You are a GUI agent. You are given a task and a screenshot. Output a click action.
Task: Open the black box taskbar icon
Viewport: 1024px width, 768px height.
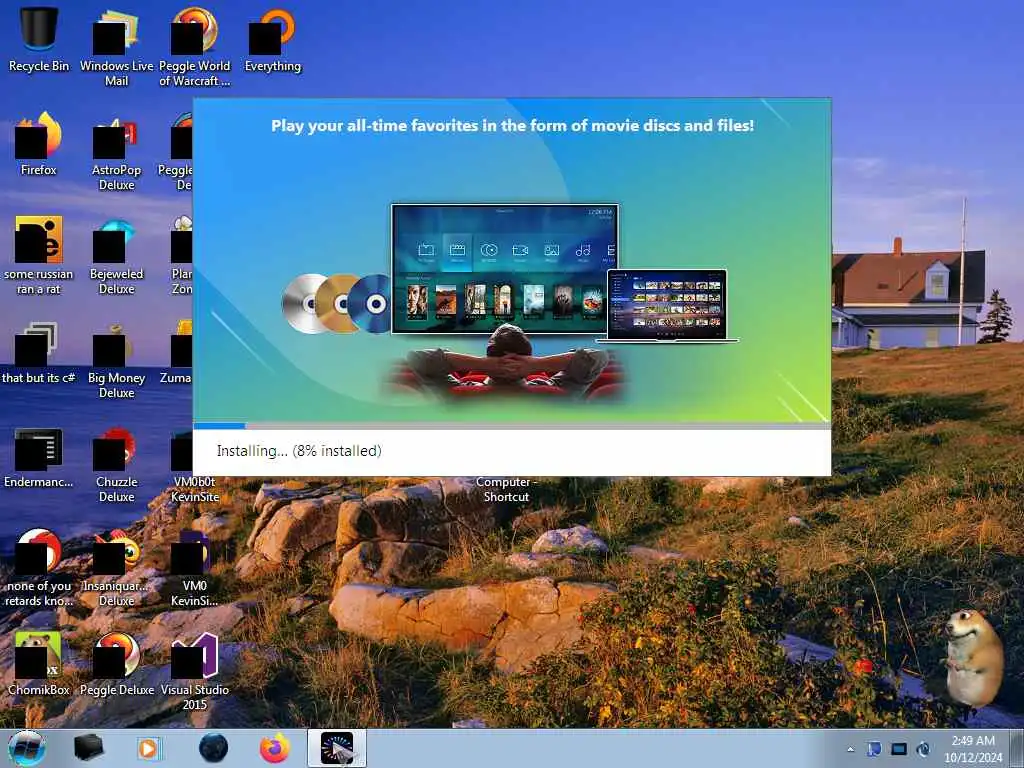tap(88, 748)
